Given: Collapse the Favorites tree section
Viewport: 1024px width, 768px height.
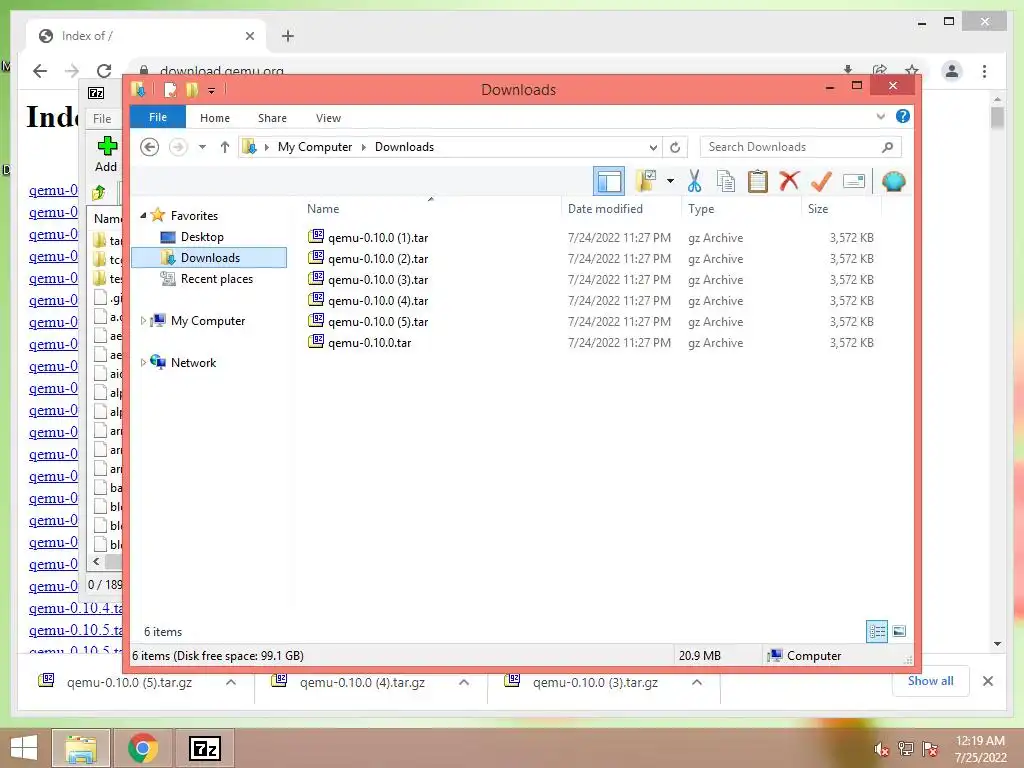Looking at the screenshot, I should [143, 216].
